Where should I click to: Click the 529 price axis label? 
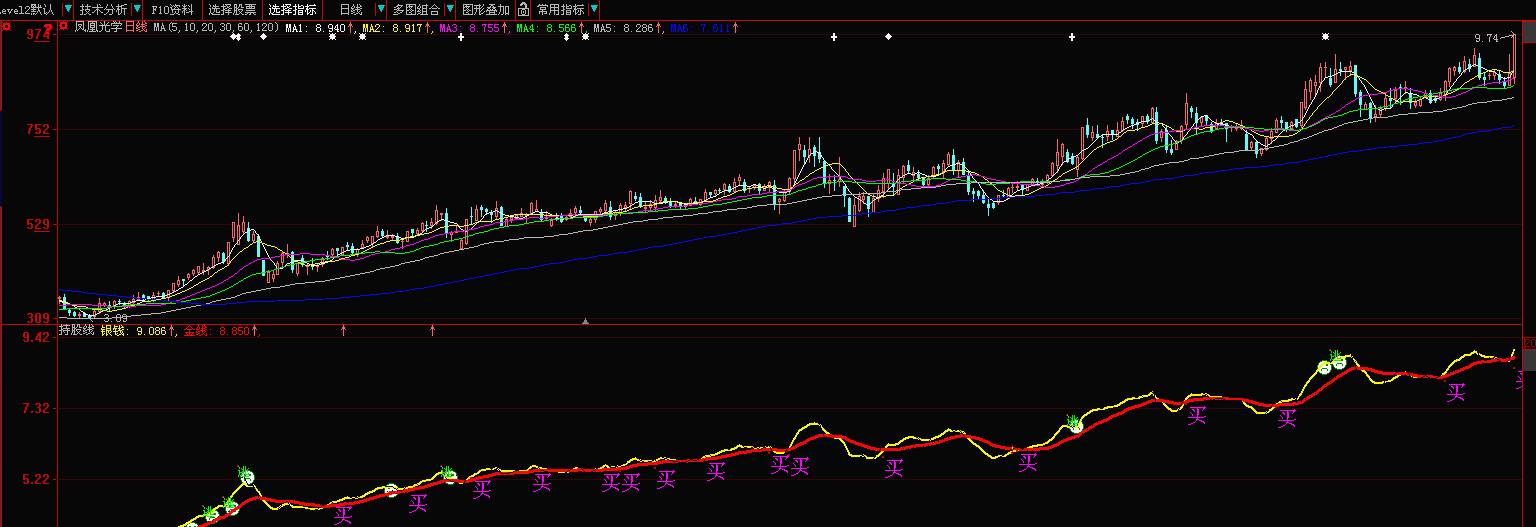[x=38, y=224]
